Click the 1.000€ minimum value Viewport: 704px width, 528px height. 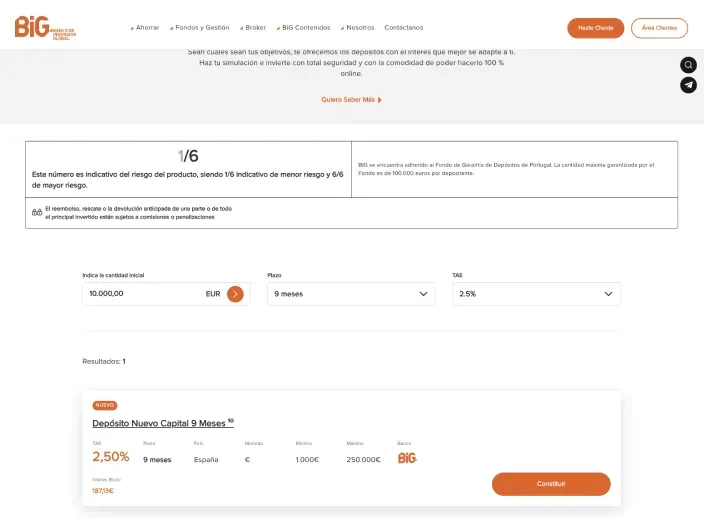(x=307, y=460)
